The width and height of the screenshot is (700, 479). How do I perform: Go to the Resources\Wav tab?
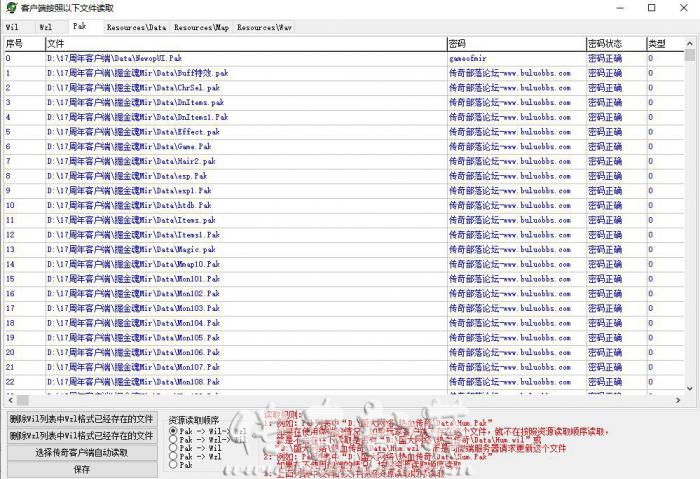point(264,27)
